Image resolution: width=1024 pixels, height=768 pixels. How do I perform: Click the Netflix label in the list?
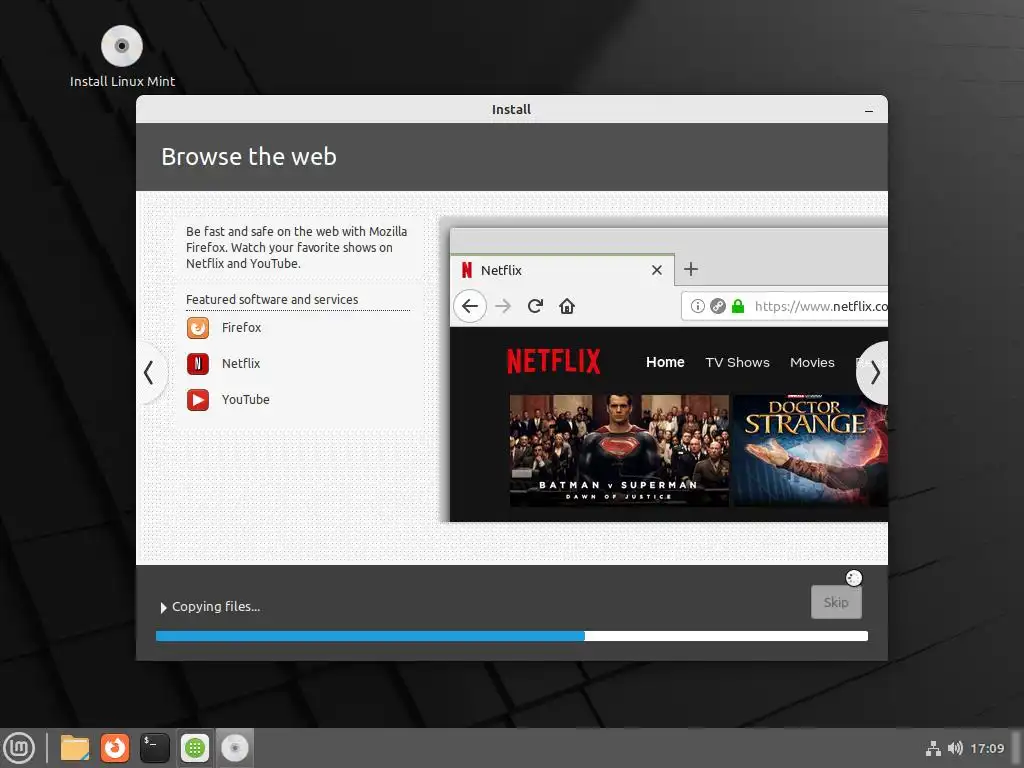(x=240, y=363)
